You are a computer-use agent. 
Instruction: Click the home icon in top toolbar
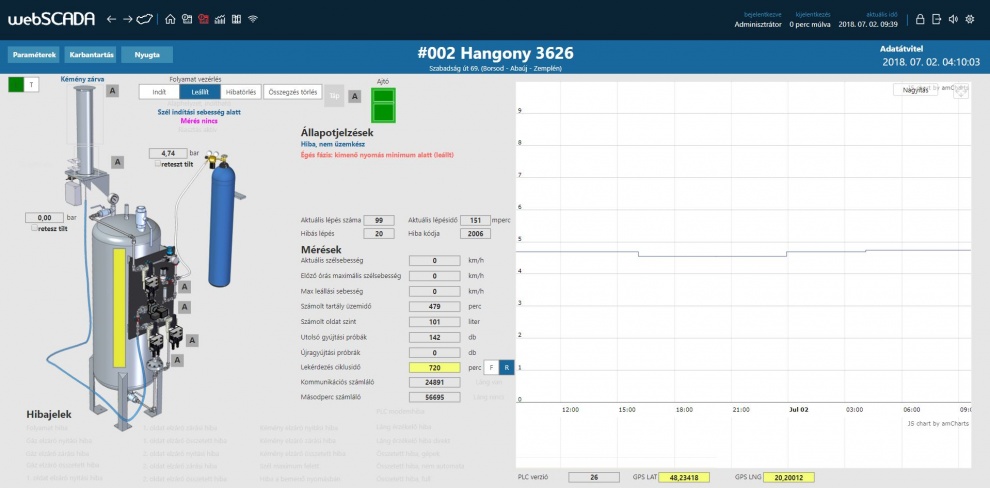(170, 19)
